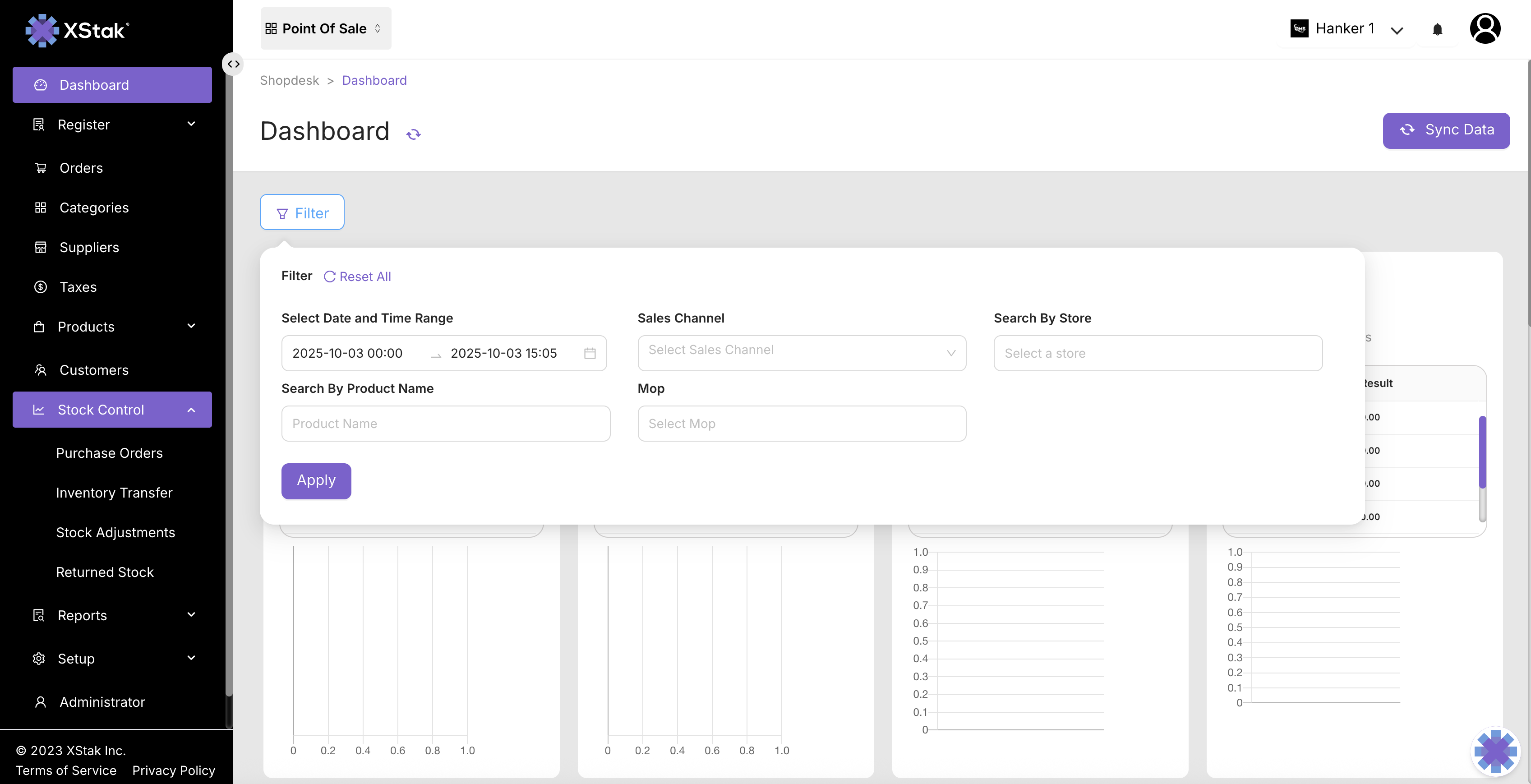
Task: Open the Point Of Sale switcher
Action: (x=325, y=28)
